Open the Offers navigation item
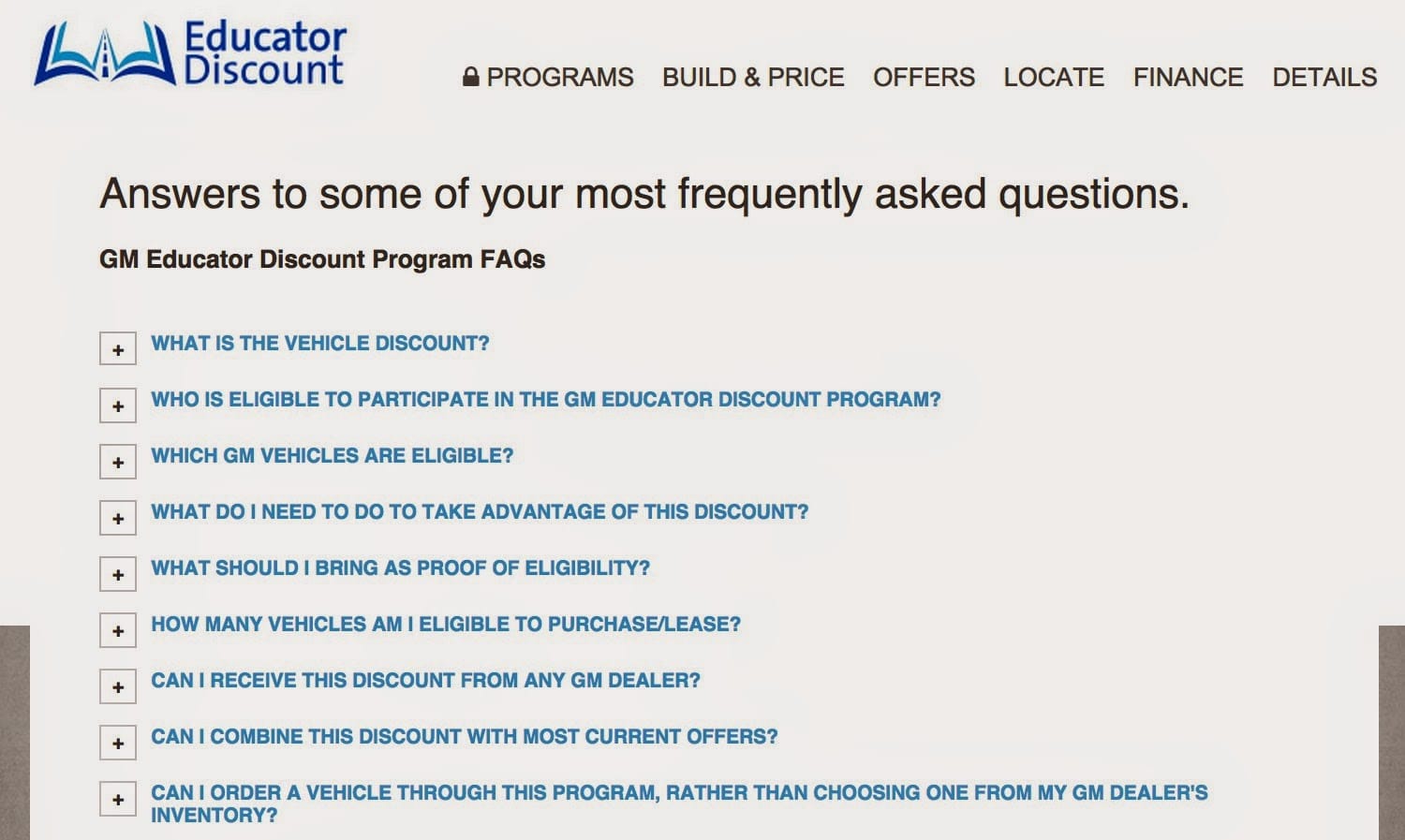This screenshot has height=840, width=1405. click(924, 77)
